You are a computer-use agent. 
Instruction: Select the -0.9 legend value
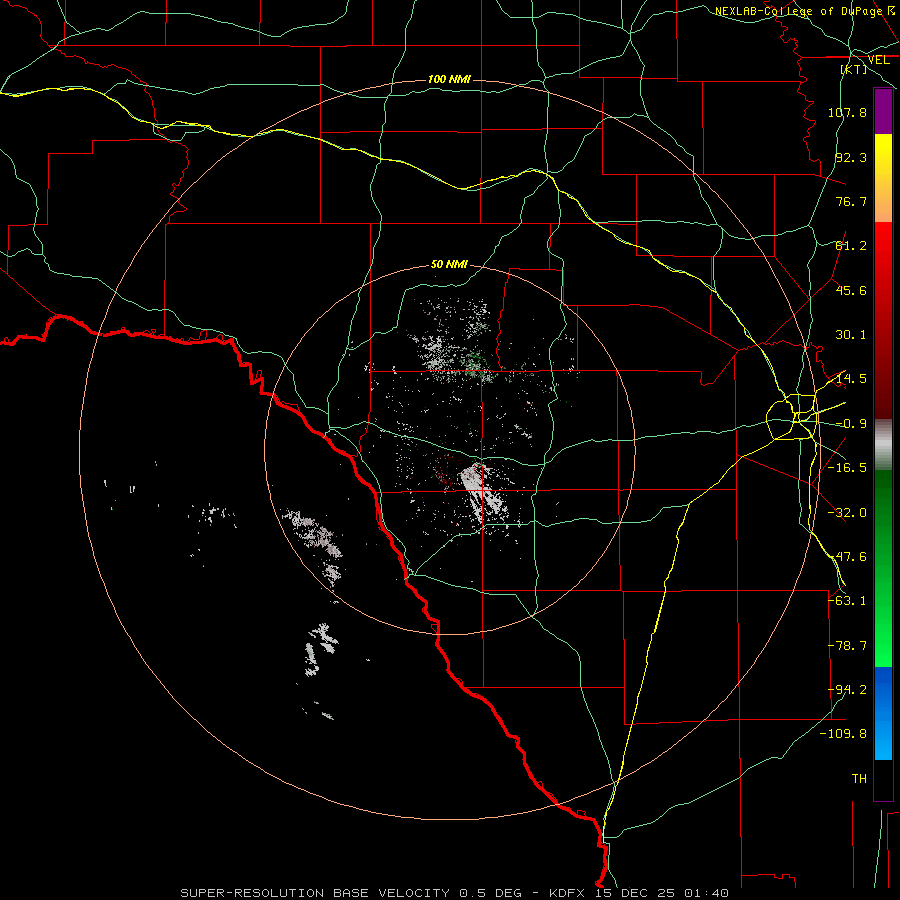pyautogui.click(x=851, y=424)
